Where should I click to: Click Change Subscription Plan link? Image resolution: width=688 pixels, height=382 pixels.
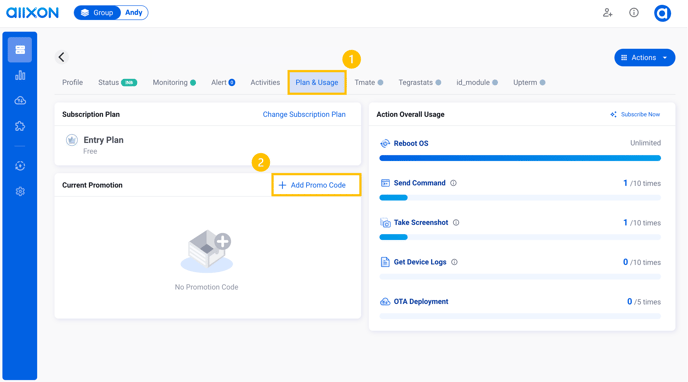(x=304, y=114)
